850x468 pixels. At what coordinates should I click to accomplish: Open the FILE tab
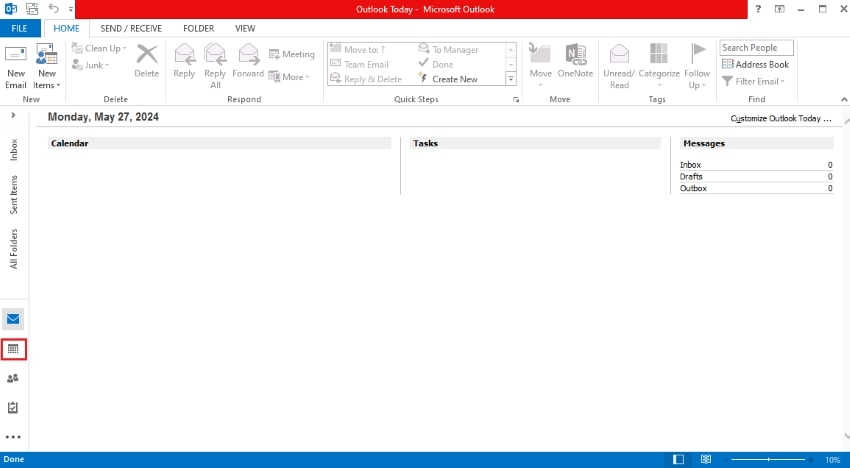(x=20, y=28)
